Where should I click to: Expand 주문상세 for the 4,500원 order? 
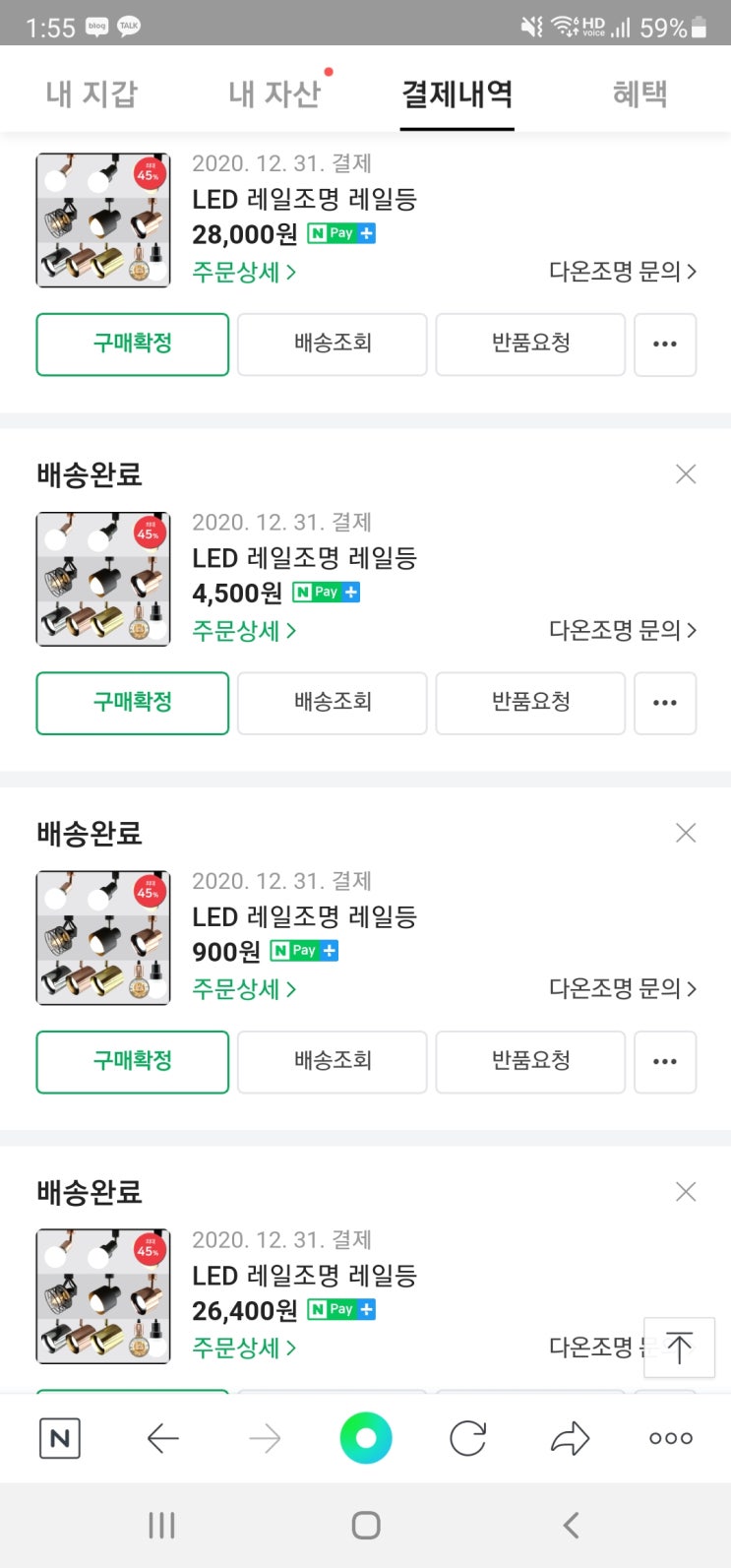pos(243,631)
